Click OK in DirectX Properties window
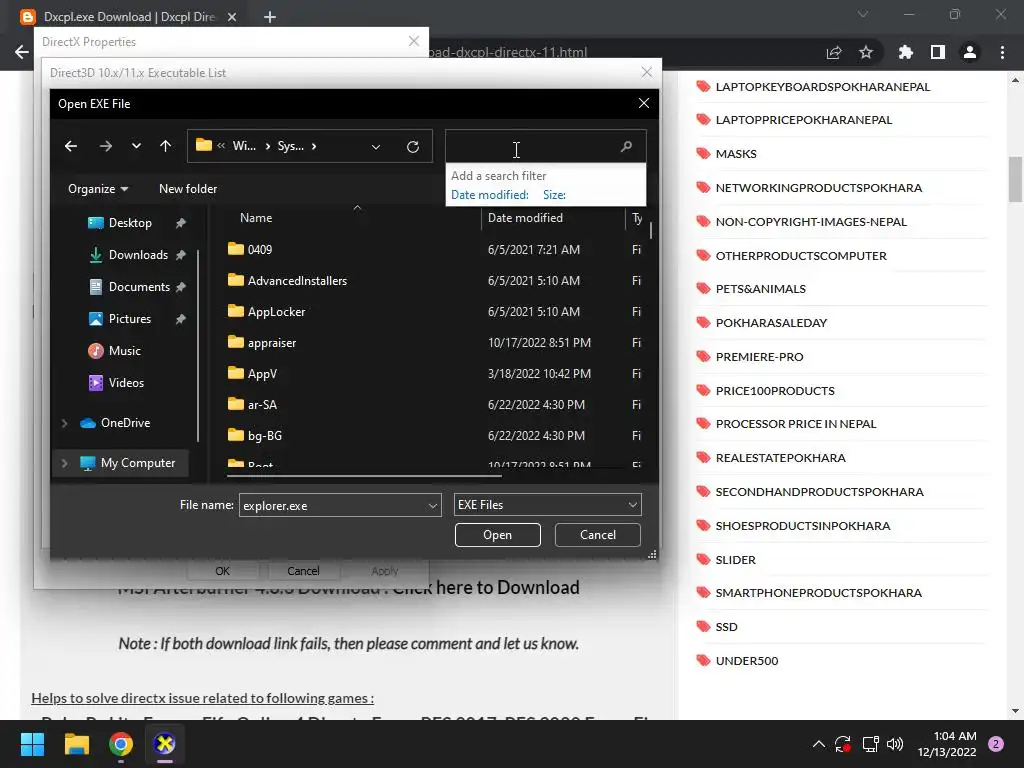Viewport: 1024px width, 768px height. point(223,571)
